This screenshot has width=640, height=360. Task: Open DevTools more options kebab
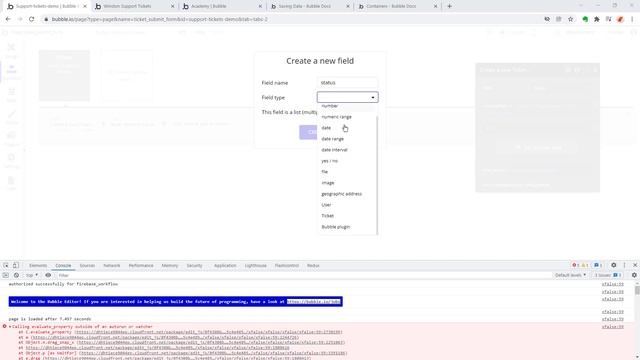[624, 265]
